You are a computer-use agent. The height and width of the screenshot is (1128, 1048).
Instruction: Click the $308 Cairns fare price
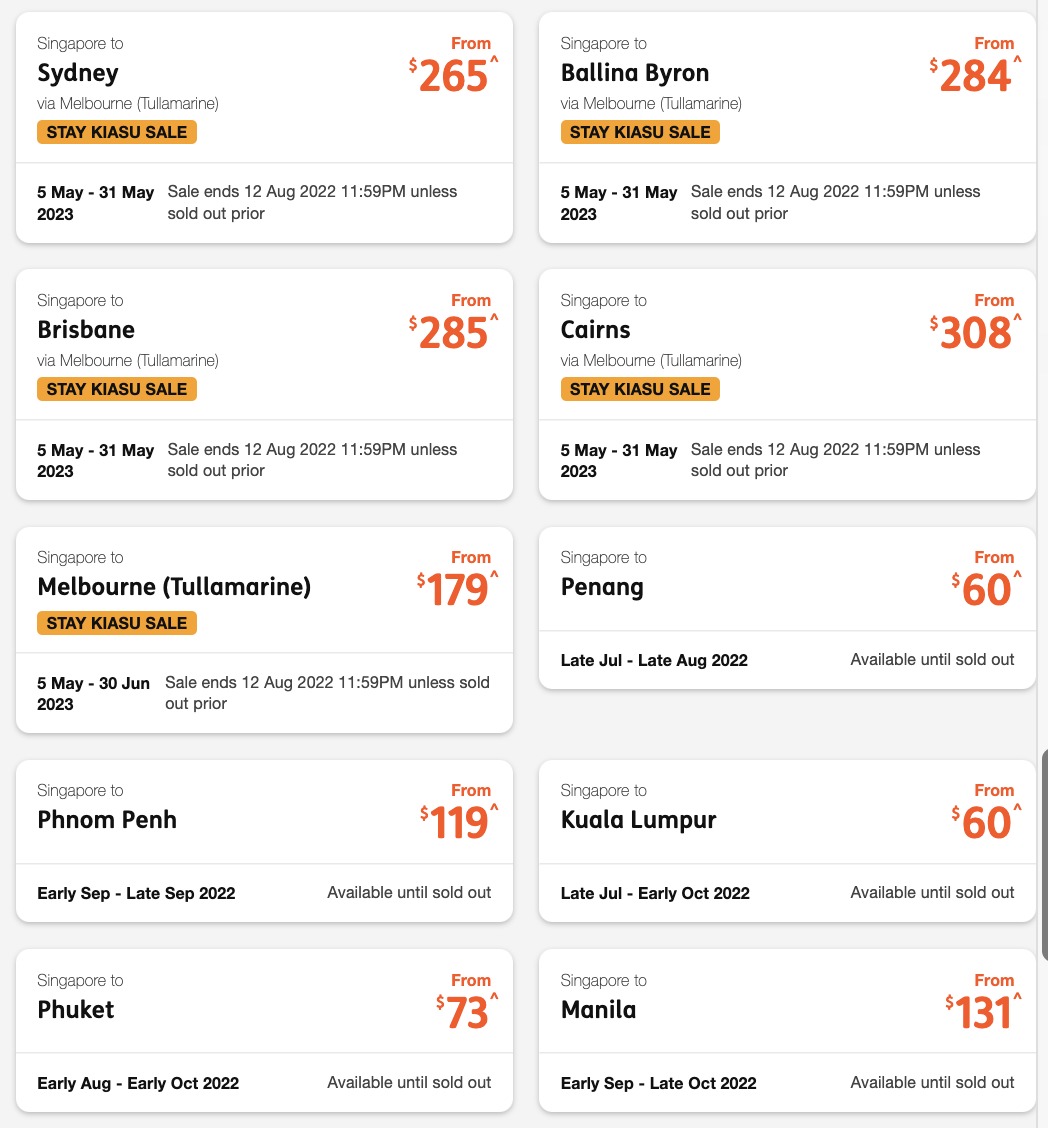[976, 333]
